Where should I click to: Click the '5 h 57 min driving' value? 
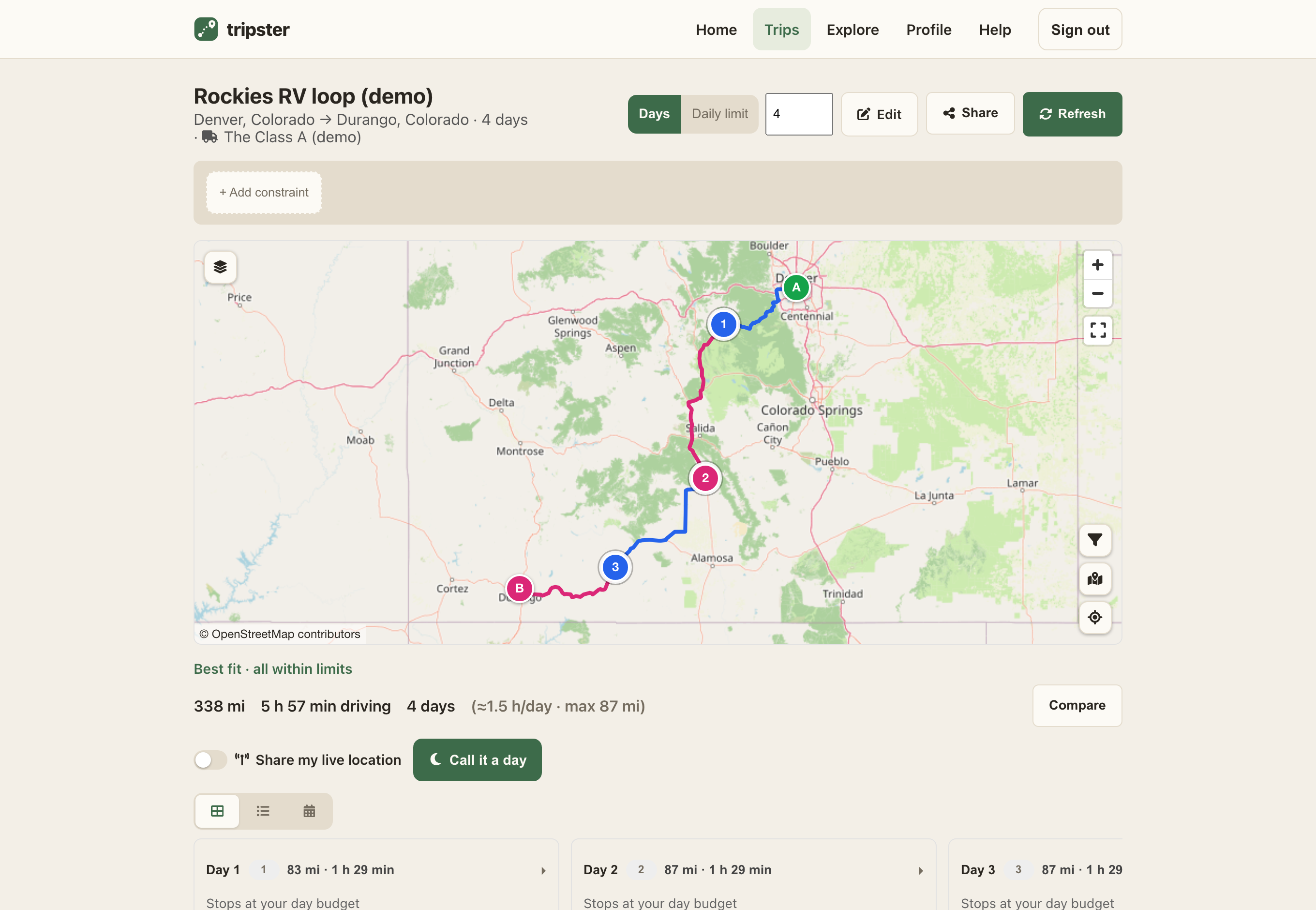tap(326, 706)
